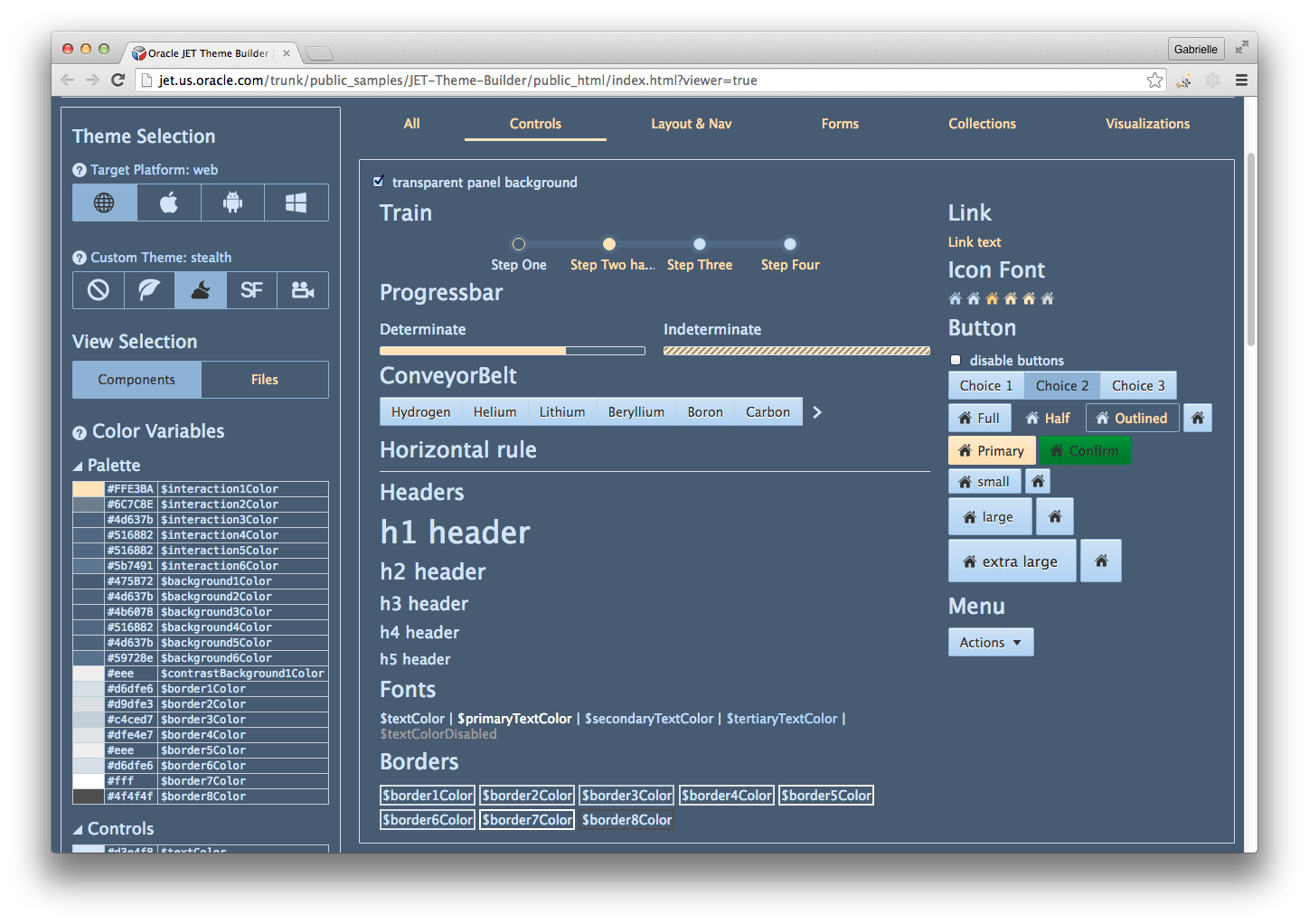Image resolution: width=1309 pixels, height=924 pixels.
Task: Pick the Windows target platform icon
Action: [x=297, y=203]
